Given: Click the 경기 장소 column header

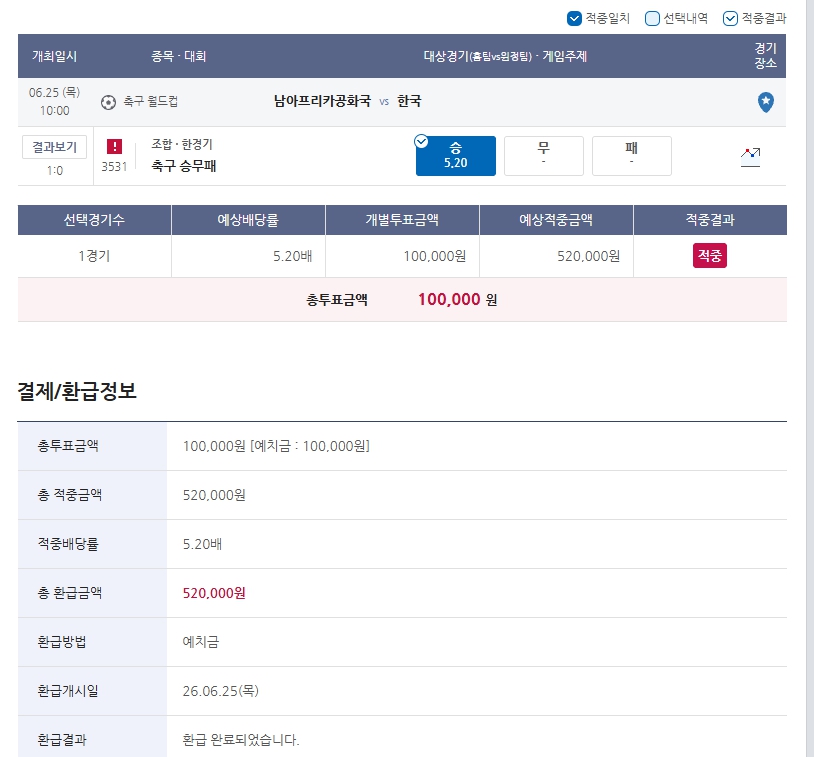Looking at the screenshot, I should [x=766, y=56].
